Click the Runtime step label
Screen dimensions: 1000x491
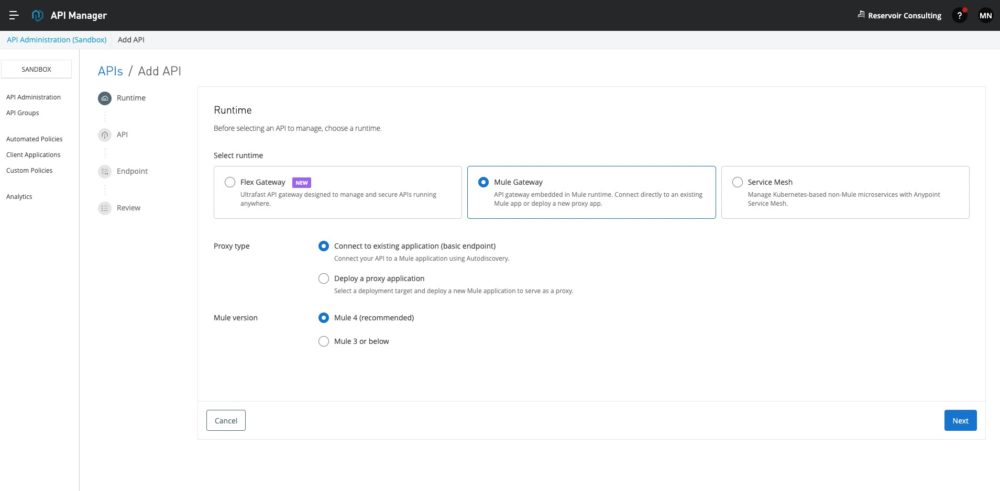pos(131,98)
